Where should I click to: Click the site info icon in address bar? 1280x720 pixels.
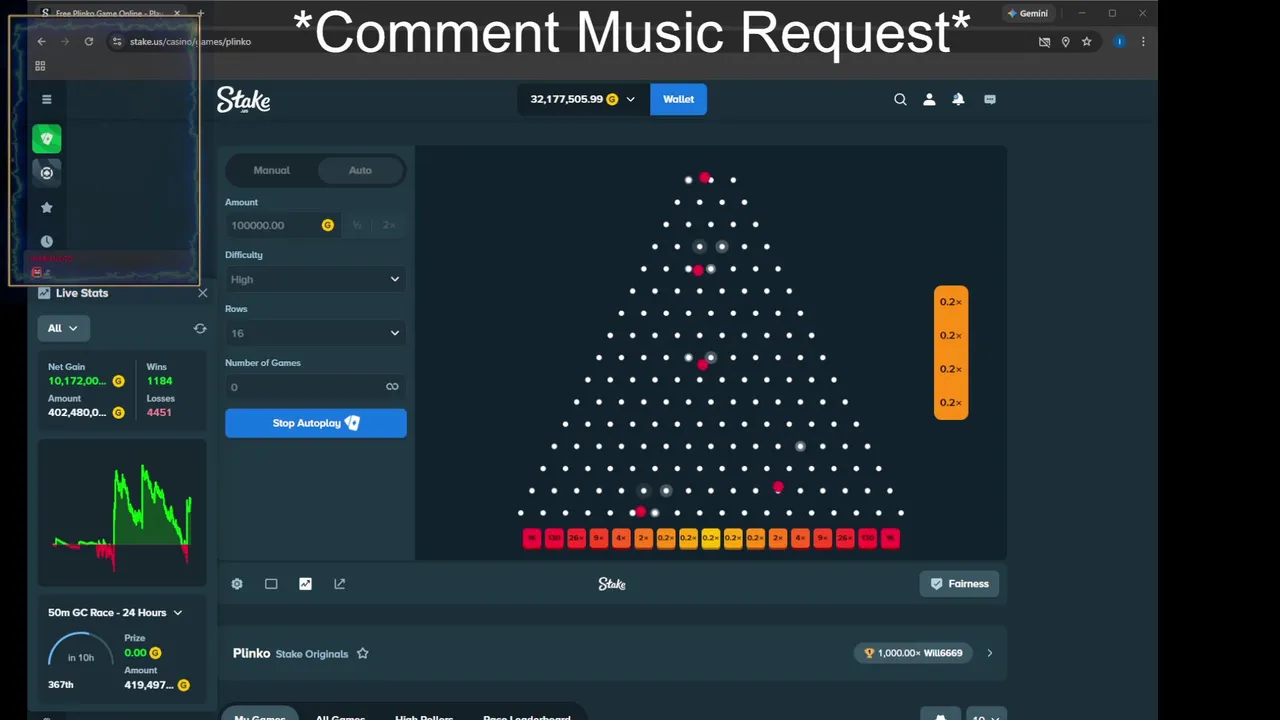[117, 41]
